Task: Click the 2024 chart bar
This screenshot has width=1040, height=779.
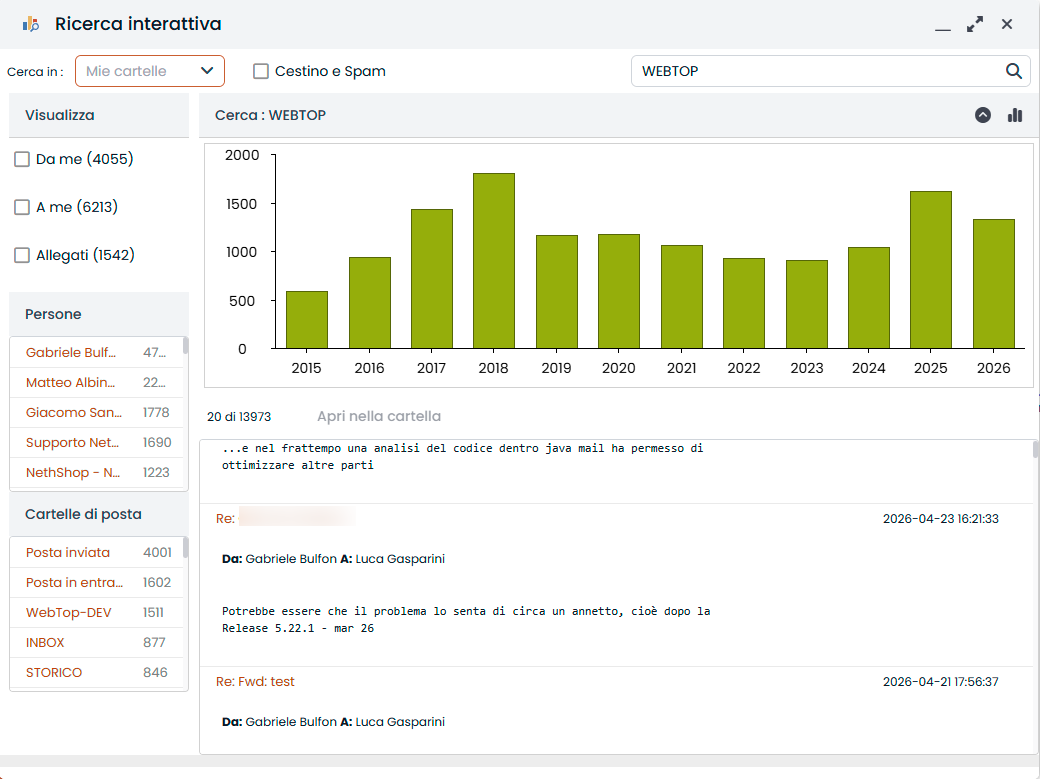Action: [869, 298]
